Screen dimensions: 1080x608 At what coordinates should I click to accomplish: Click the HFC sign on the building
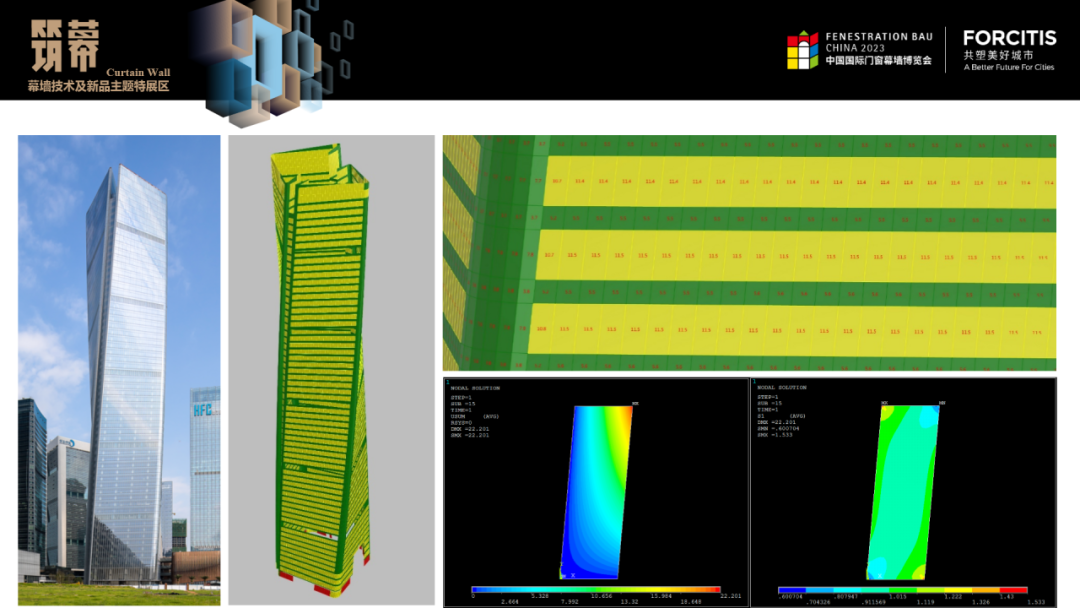(x=205, y=410)
